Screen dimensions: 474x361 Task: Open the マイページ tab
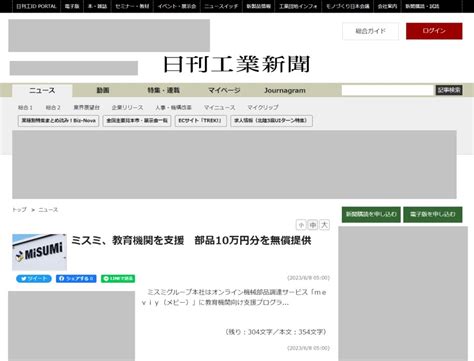(x=224, y=90)
